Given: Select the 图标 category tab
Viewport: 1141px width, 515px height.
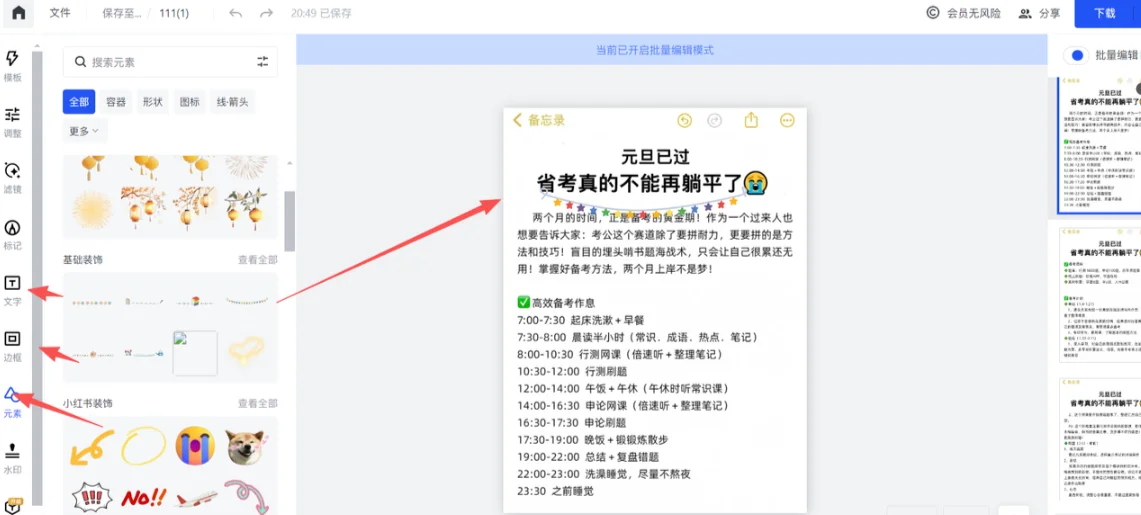Looking at the screenshot, I should (189, 103).
